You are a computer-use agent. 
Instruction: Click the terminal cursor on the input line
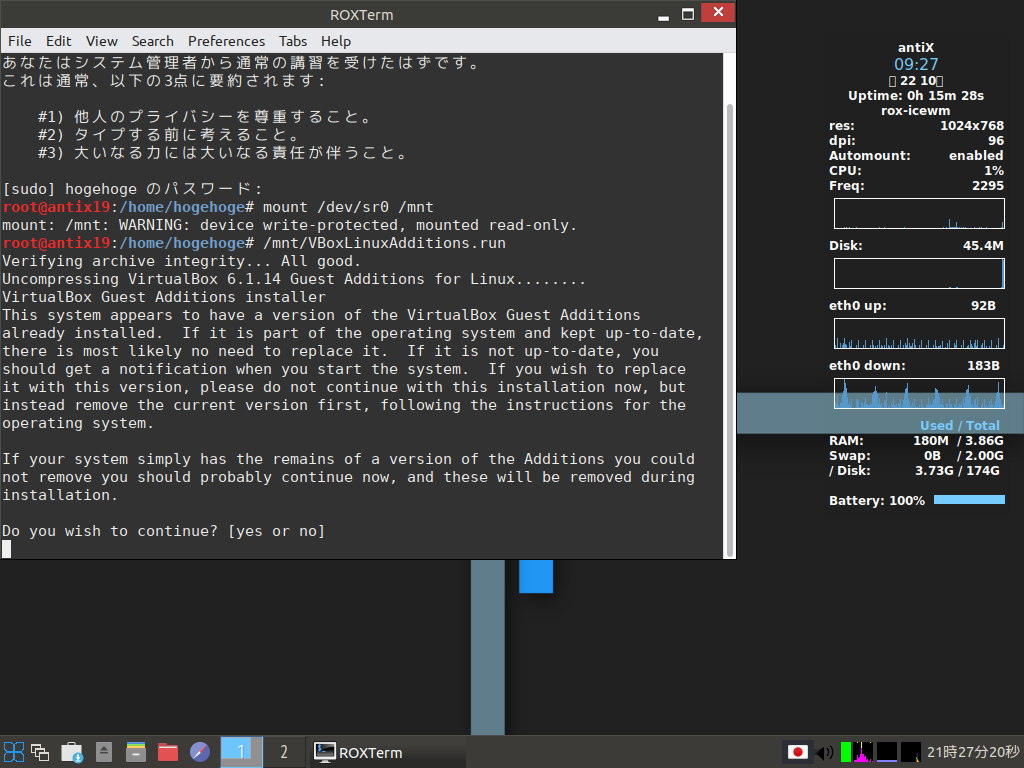7,549
